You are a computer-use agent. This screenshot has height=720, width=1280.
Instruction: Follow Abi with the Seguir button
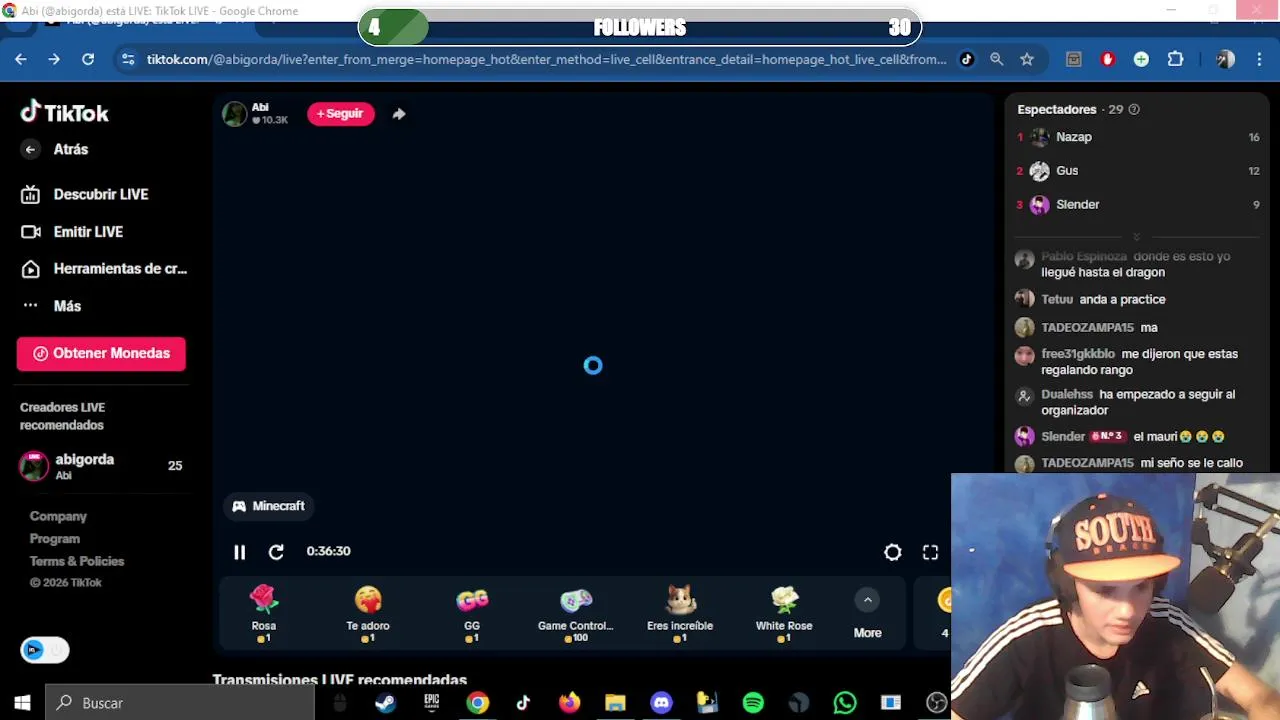pos(340,114)
